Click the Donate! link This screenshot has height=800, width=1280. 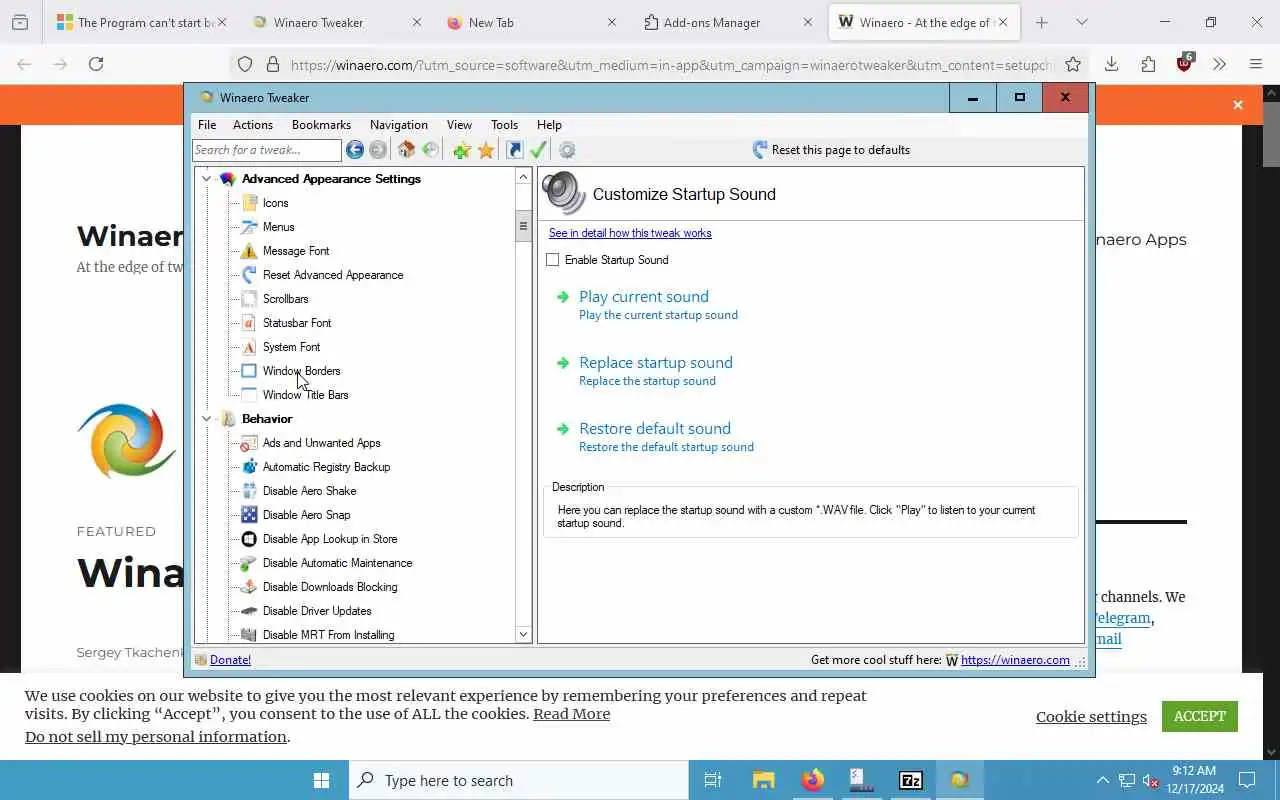[230, 660]
